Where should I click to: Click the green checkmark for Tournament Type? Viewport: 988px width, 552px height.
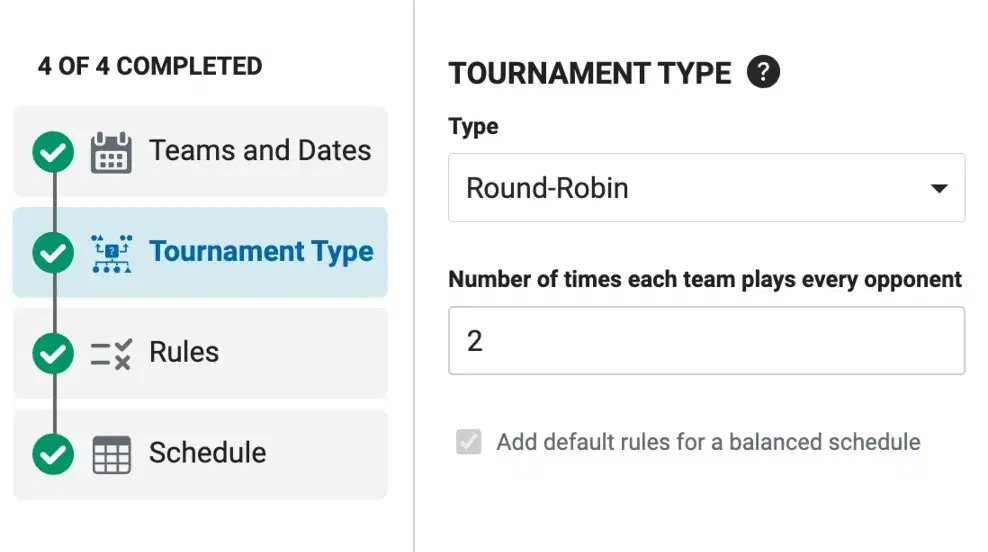coord(53,253)
